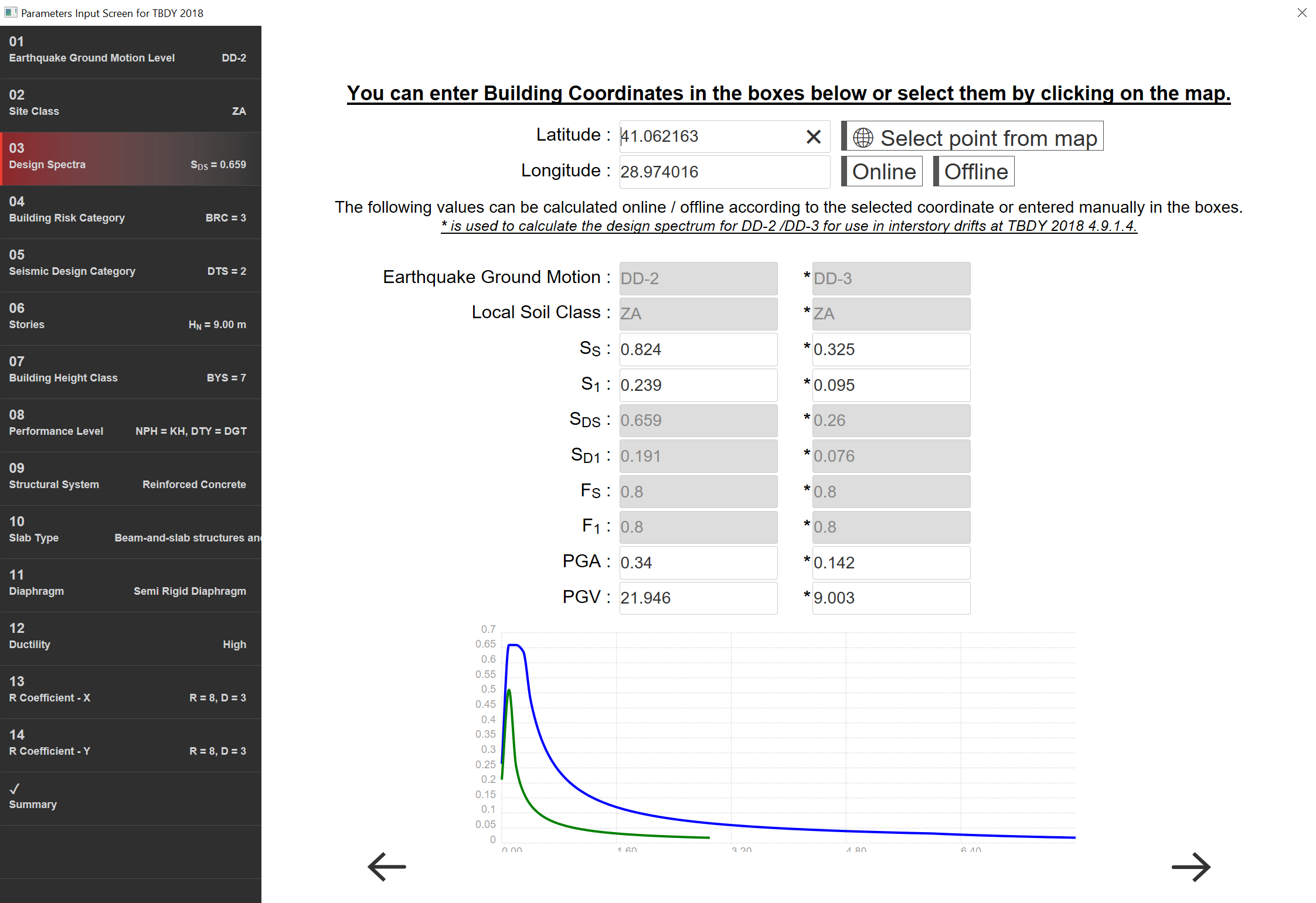The height and width of the screenshot is (903, 1316).
Task: Close the Parameters Input Screen window
Action: (1302, 12)
